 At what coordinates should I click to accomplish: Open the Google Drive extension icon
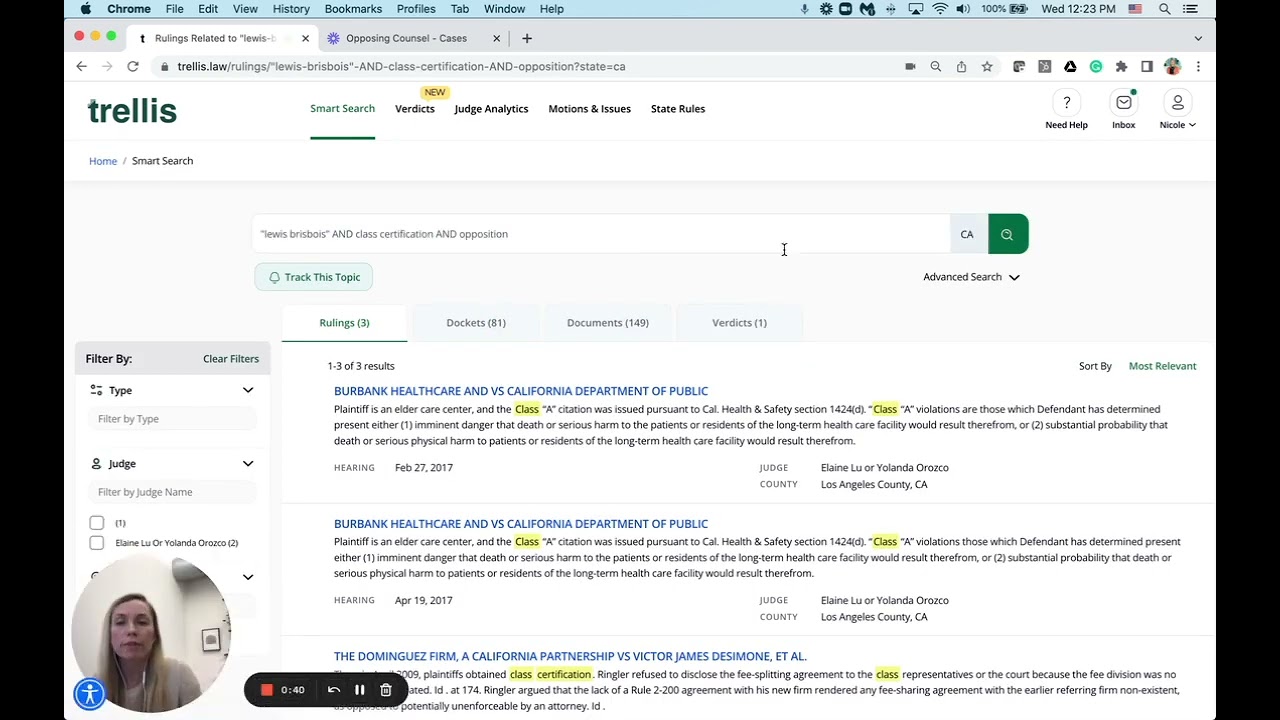(1070, 66)
